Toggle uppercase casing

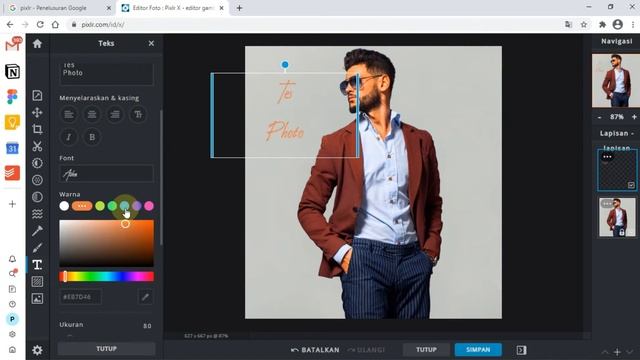tap(138, 115)
